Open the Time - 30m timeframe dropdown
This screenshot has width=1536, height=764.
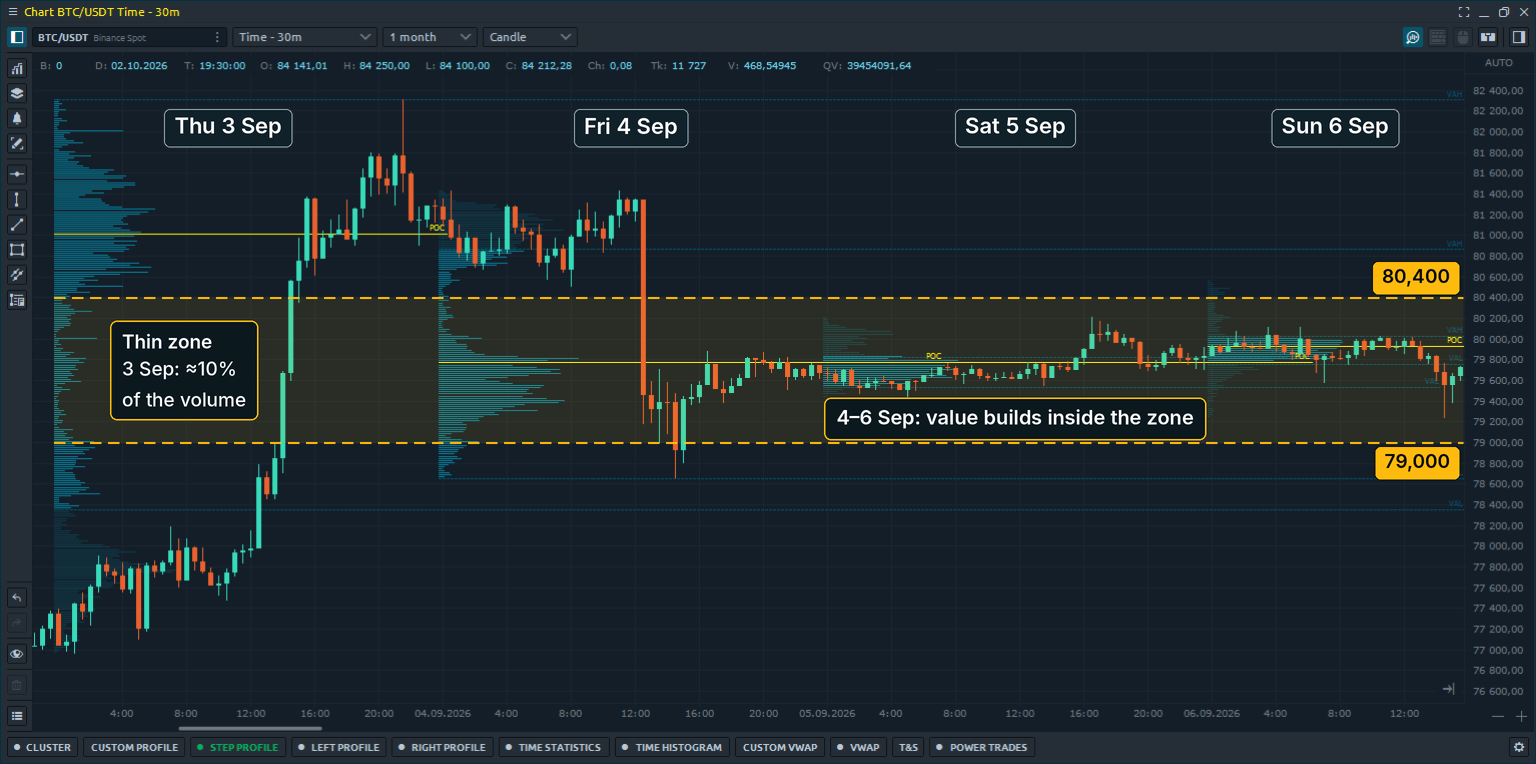pos(305,37)
